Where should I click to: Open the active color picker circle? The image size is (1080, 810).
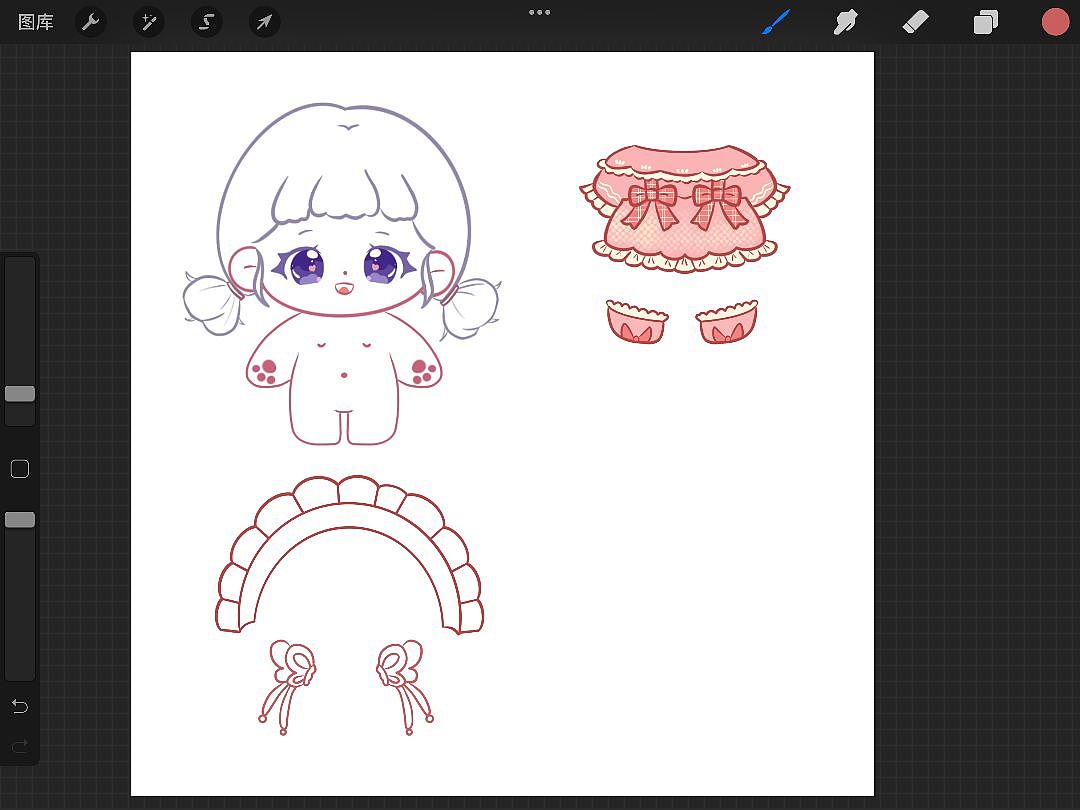1055,22
